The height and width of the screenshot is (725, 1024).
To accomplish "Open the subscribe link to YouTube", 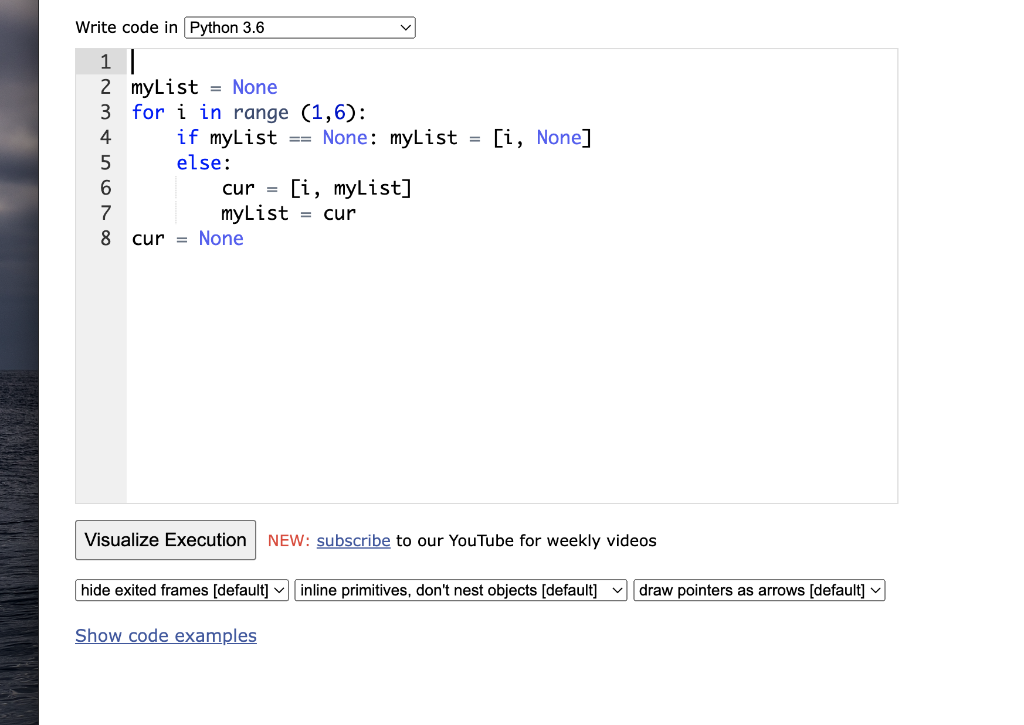I will point(353,540).
